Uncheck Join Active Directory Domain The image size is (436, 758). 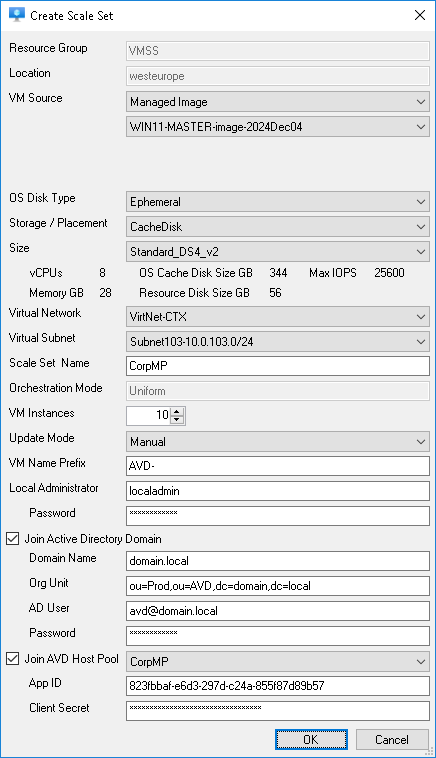(x=13, y=539)
